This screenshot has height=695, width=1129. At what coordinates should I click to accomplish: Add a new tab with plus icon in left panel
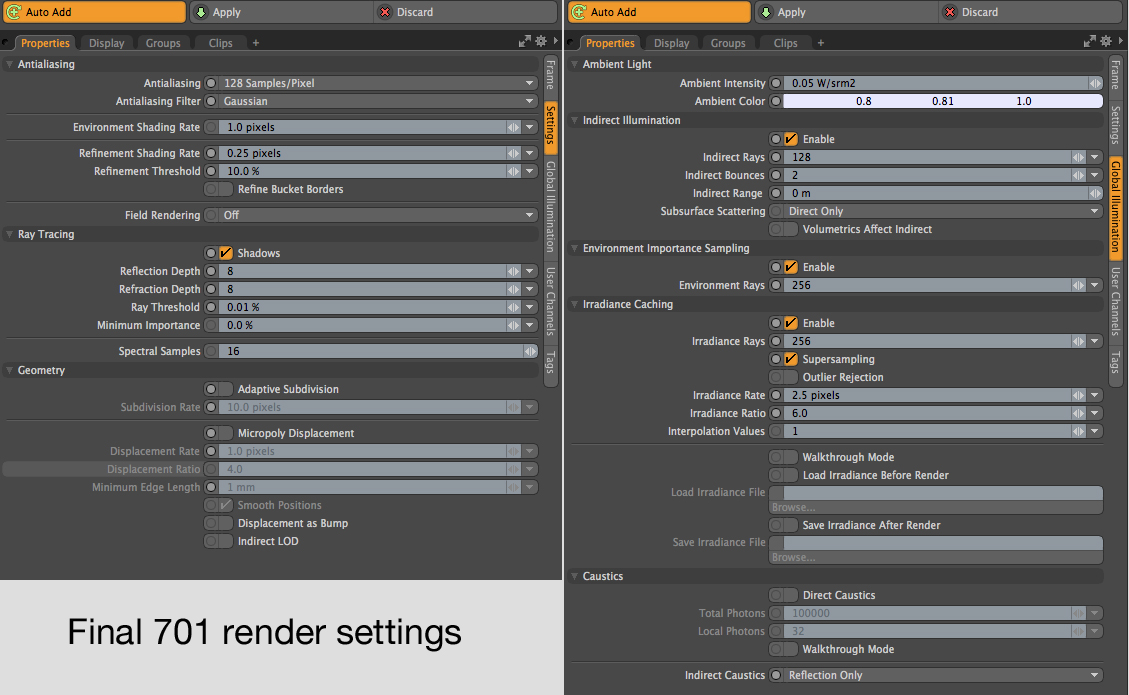click(255, 43)
